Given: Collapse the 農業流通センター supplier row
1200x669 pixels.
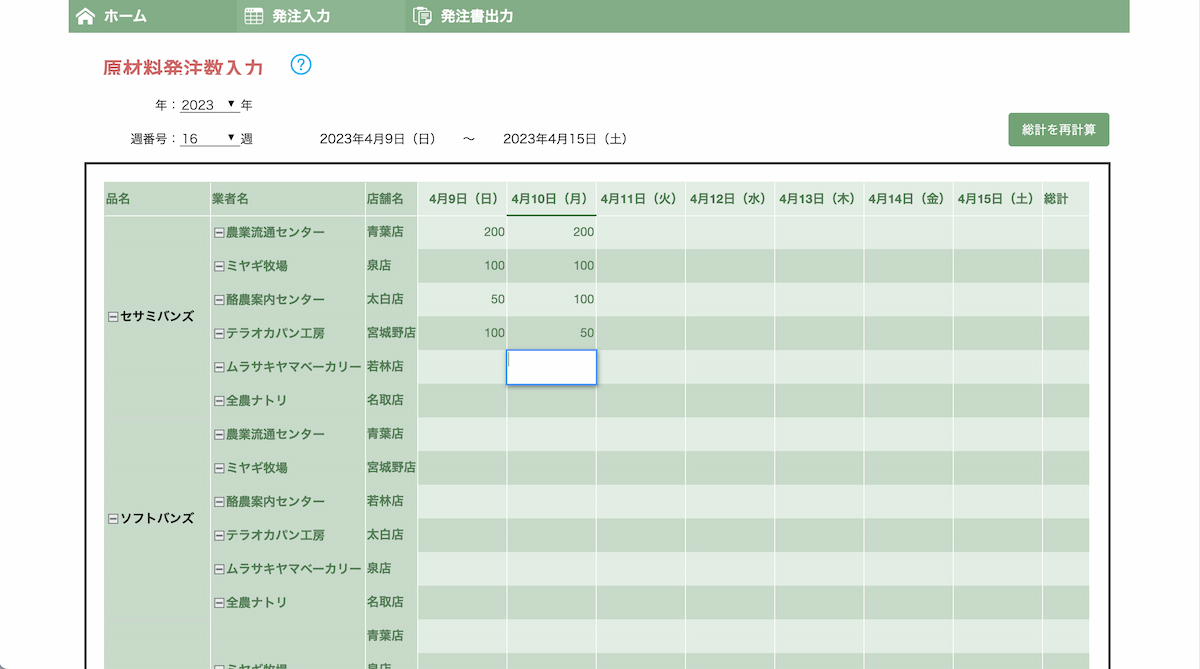Looking at the screenshot, I should 217,231.
